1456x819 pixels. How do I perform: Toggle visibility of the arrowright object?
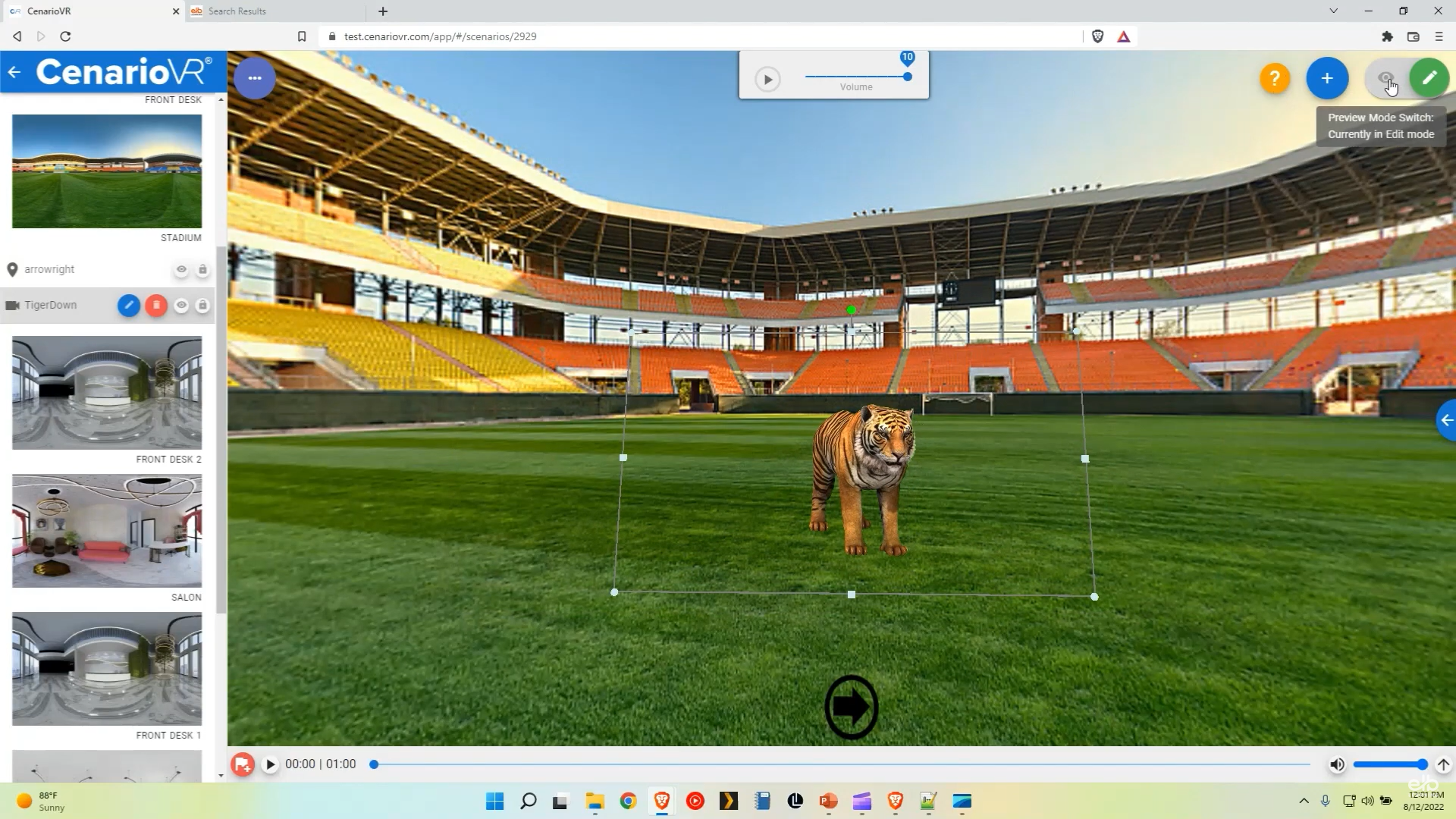tap(181, 270)
